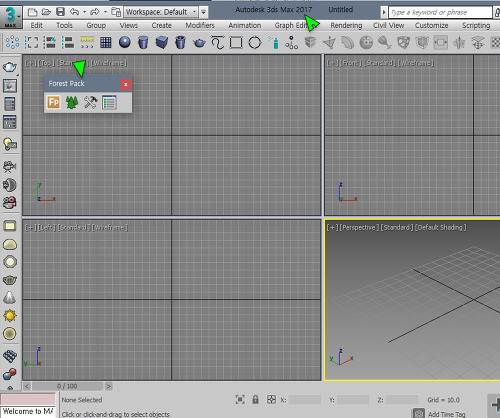Click the red and blue spheres icon in sidebar
500x418 pixels.
coord(10,373)
